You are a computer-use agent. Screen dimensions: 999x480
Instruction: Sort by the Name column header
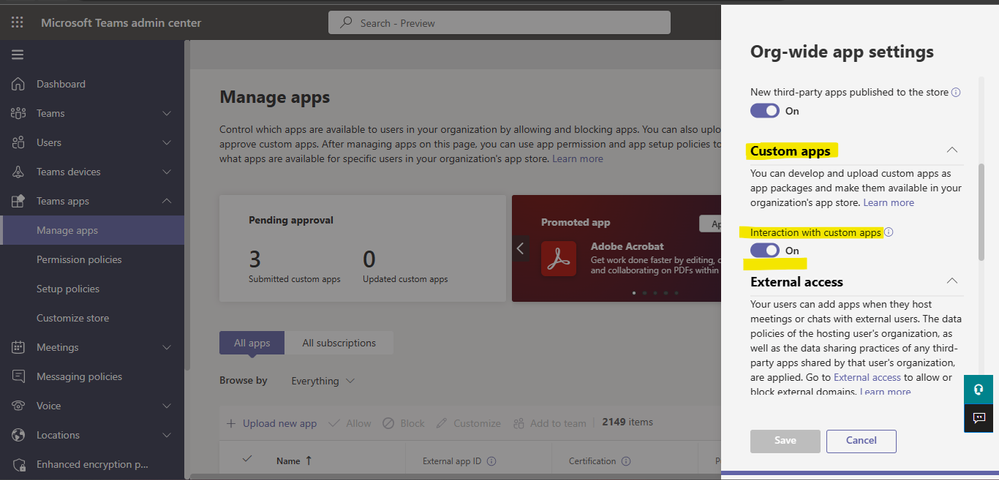click(294, 460)
